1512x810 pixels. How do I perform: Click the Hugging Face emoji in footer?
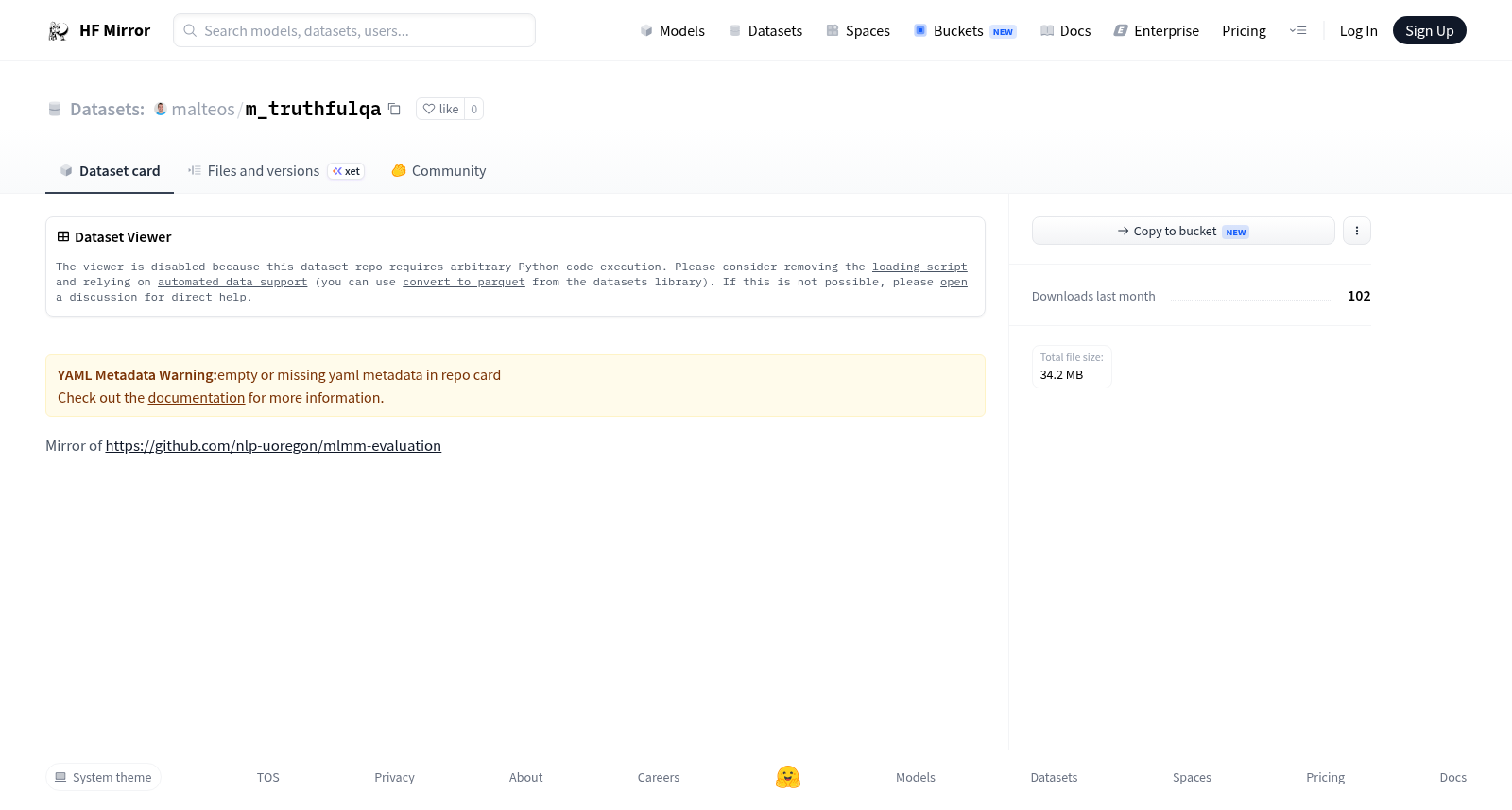point(788,777)
